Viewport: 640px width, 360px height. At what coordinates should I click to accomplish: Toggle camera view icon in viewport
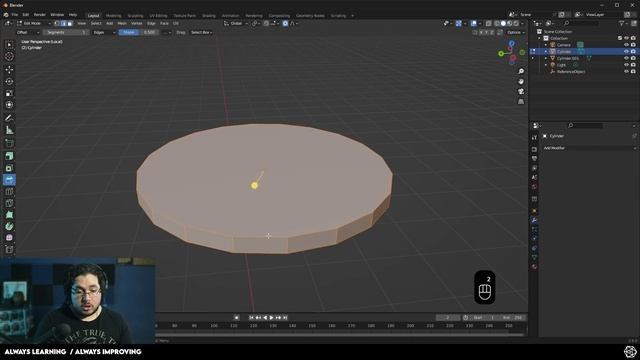click(521, 91)
